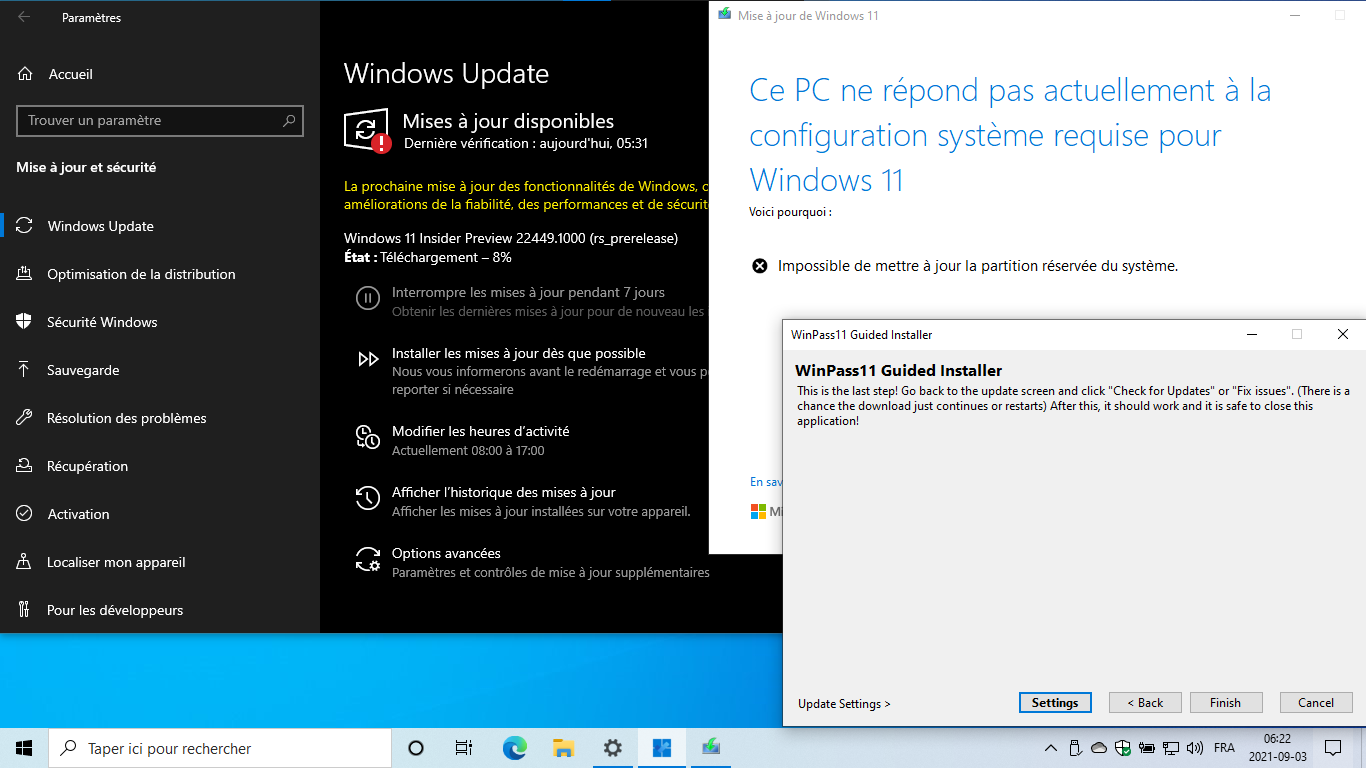Open Options avancées in Windows Update

click(x=447, y=553)
